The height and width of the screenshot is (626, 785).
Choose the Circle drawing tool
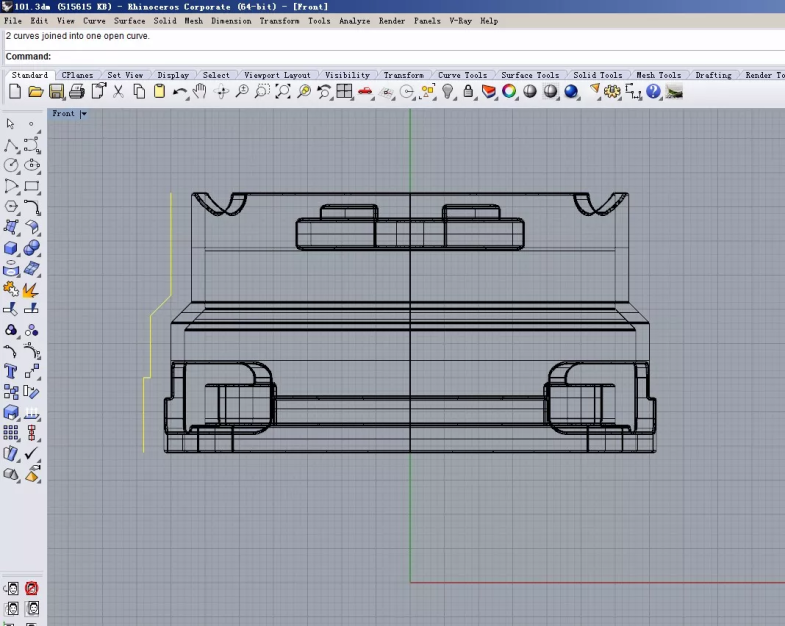click(11, 166)
